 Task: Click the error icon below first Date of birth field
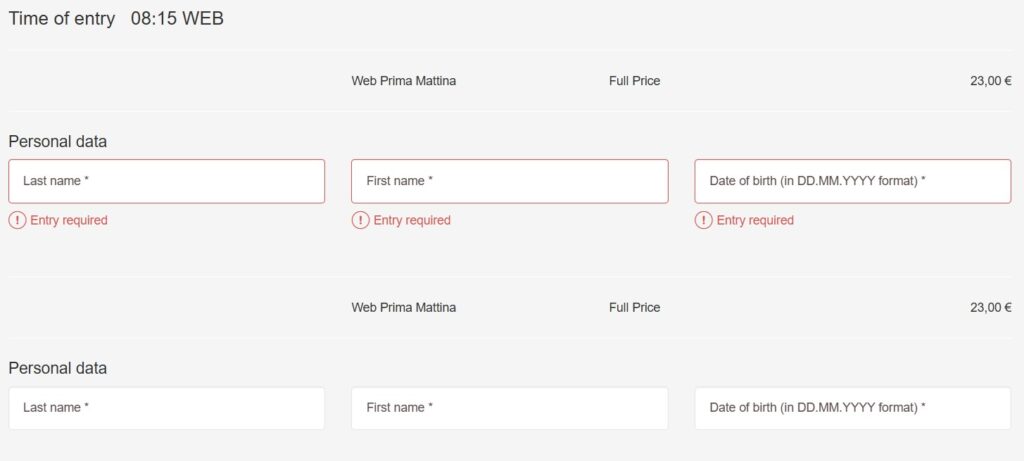(703, 221)
